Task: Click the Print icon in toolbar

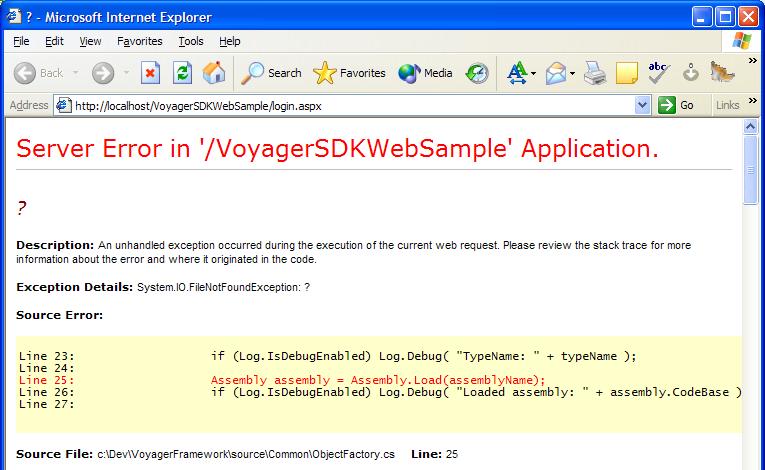Action: [x=595, y=73]
